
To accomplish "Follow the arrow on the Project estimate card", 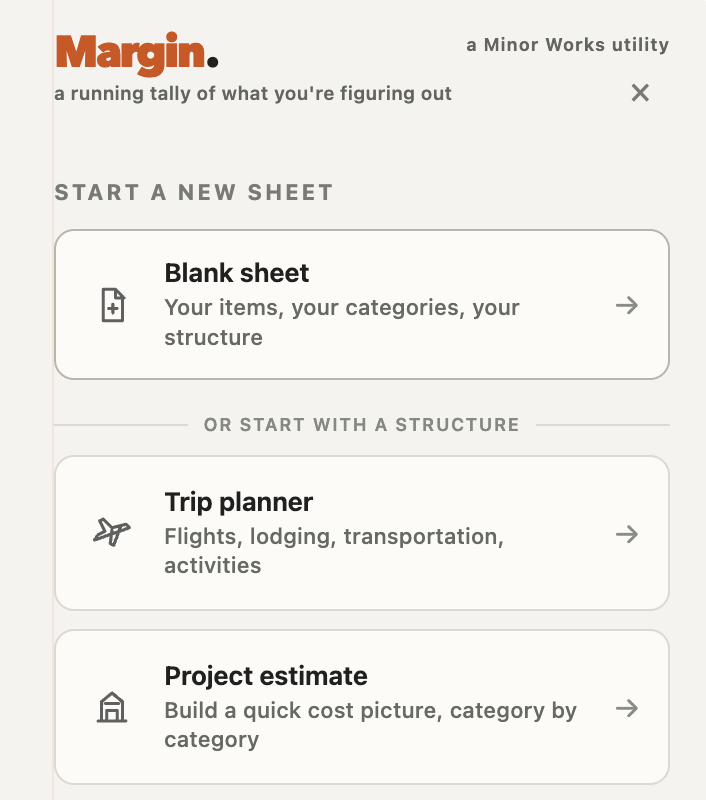I will [627, 708].
